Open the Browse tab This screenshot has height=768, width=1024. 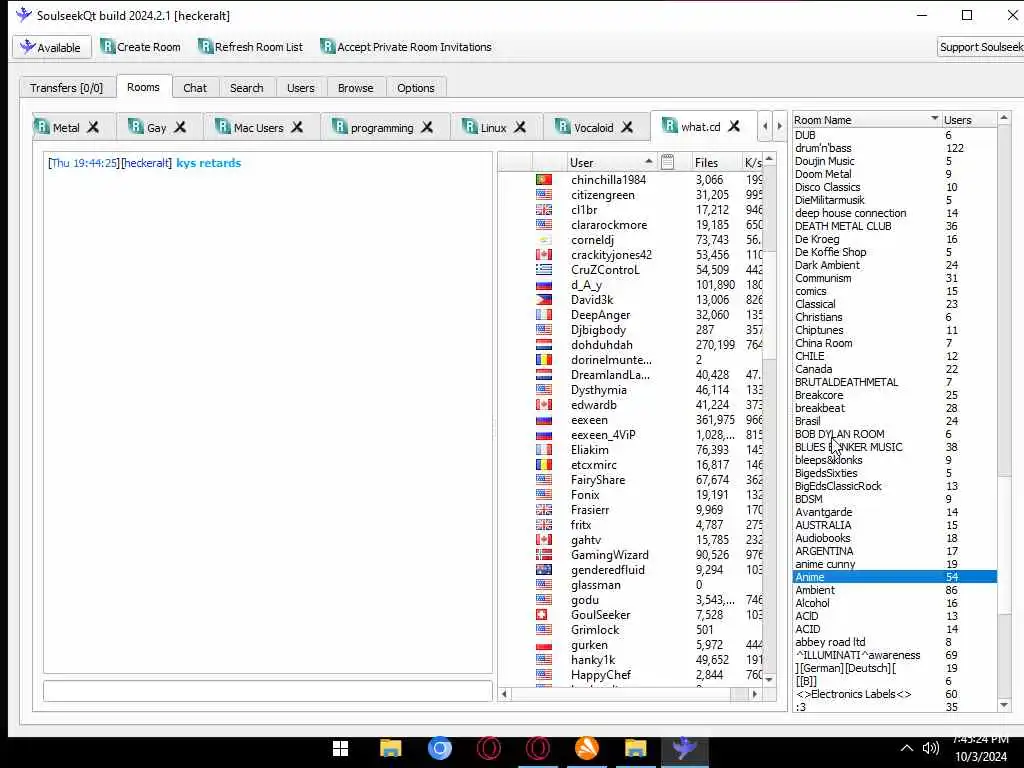[x=355, y=88]
